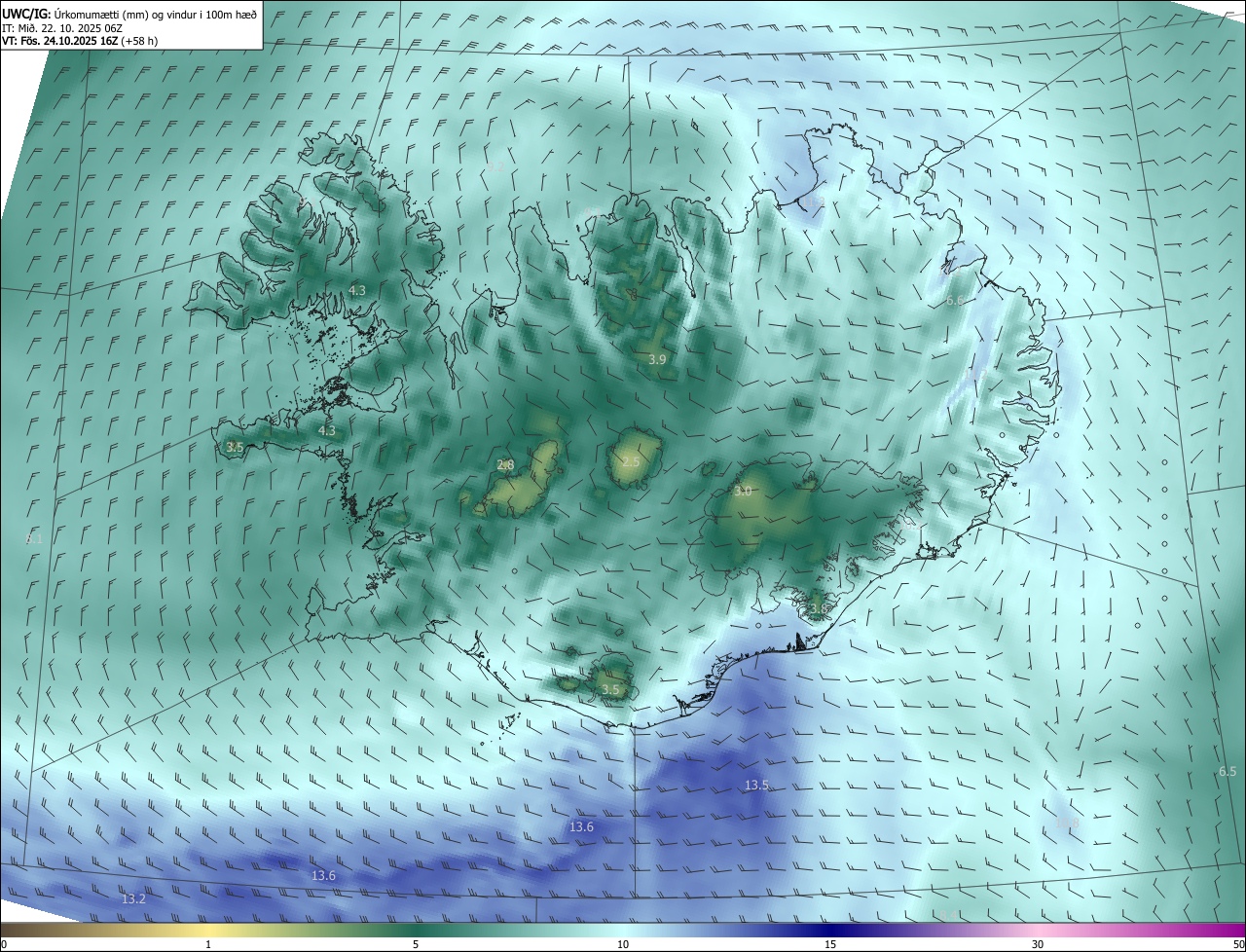The height and width of the screenshot is (952, 1246).
Task: Click the initialization time "IT: Mið. 22. 10. 2025 06Z"
Action: 62,27
